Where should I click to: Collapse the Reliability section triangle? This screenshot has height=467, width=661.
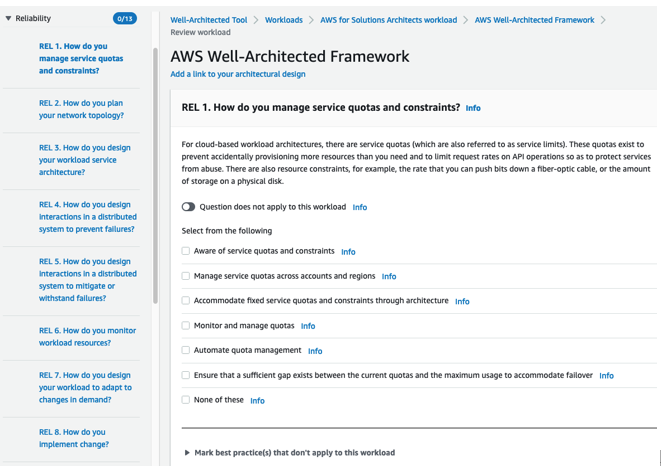click(8, 19)
